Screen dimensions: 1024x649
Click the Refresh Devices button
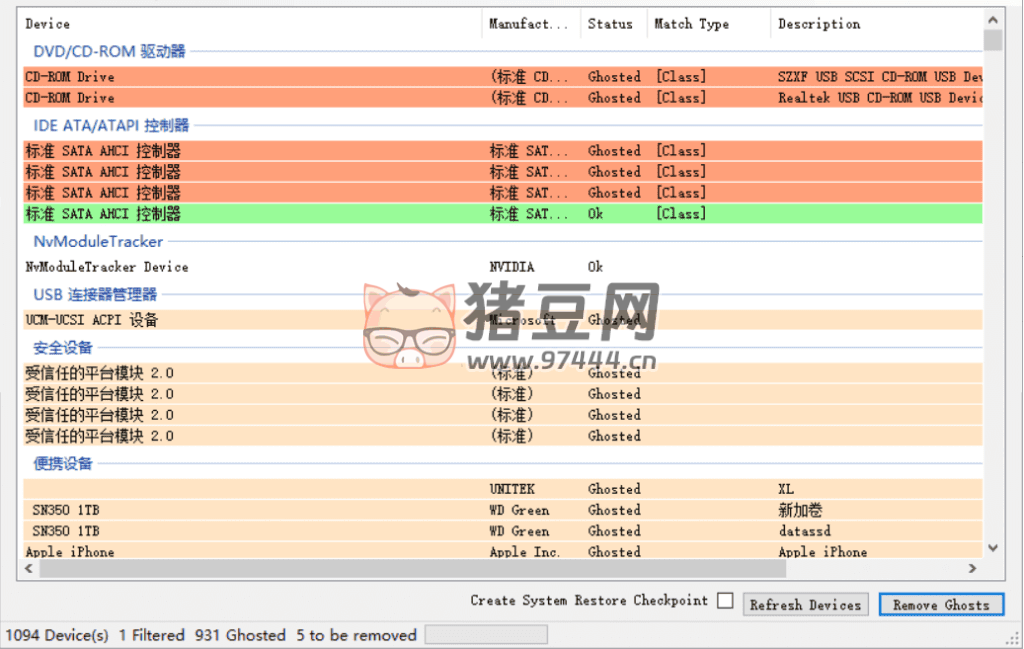click(805, 604)
